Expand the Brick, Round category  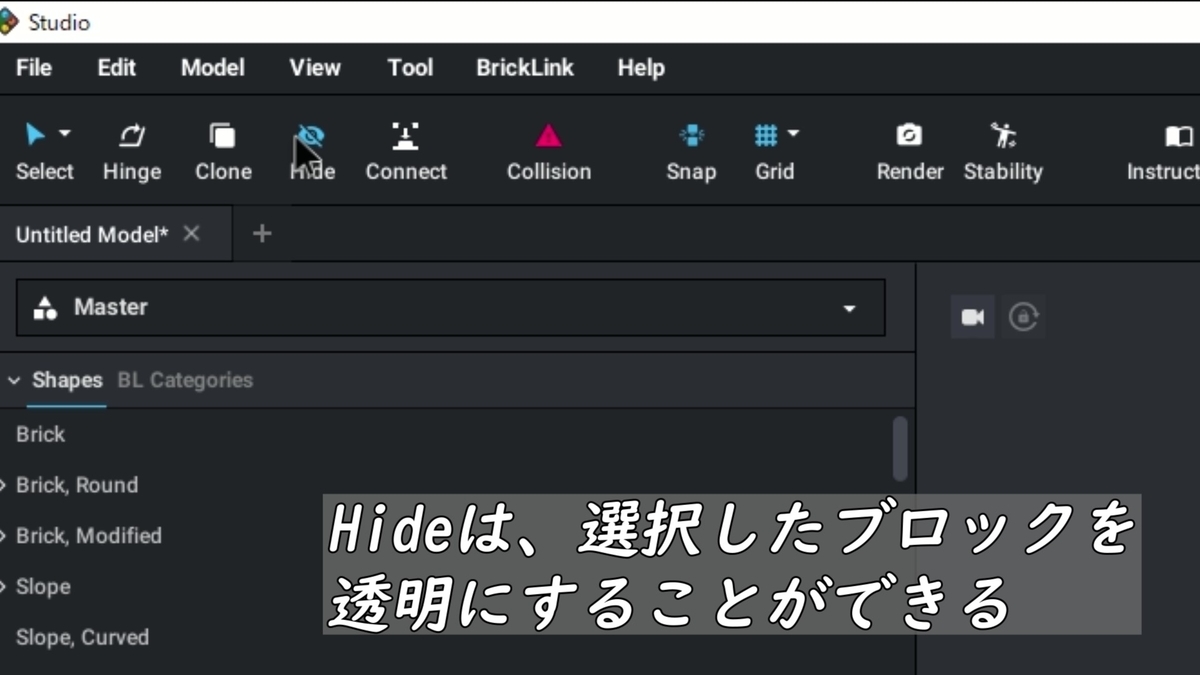pyautogui.click(x=4, y=486)
